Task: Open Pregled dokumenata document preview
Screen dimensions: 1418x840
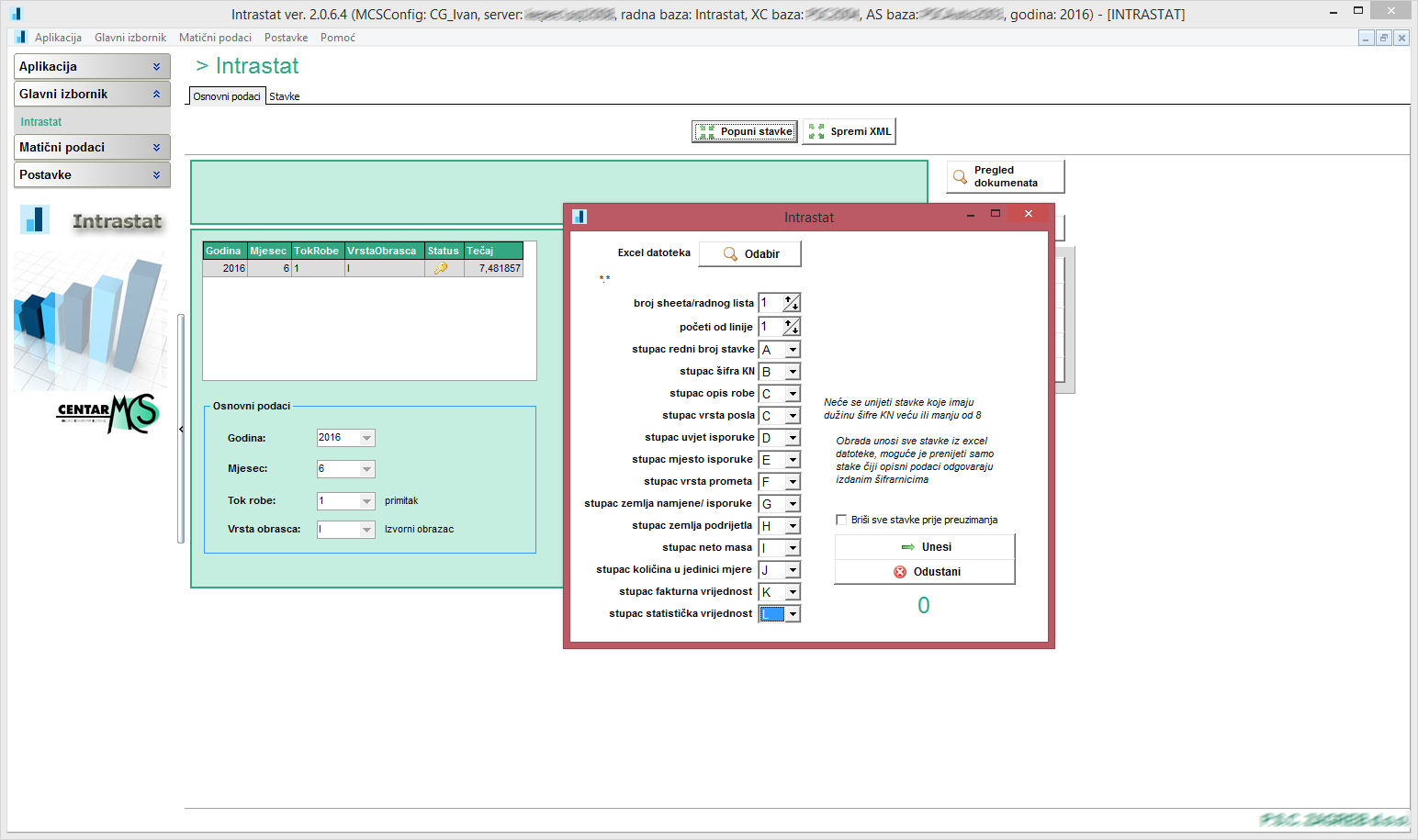Action: [1006, 176]
